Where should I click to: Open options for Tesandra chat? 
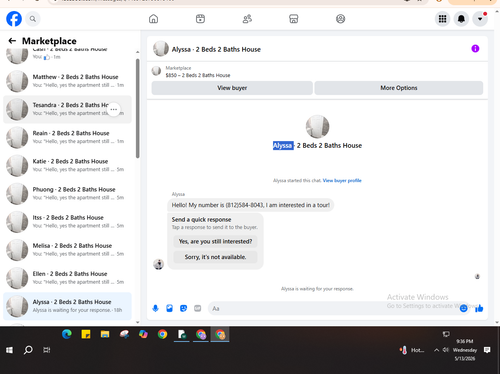114,109
